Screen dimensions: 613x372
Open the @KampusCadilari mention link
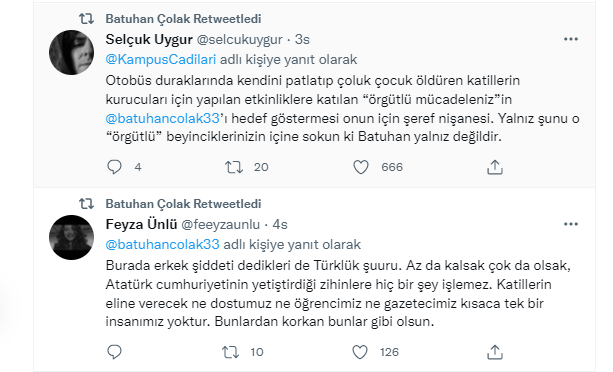161,59
